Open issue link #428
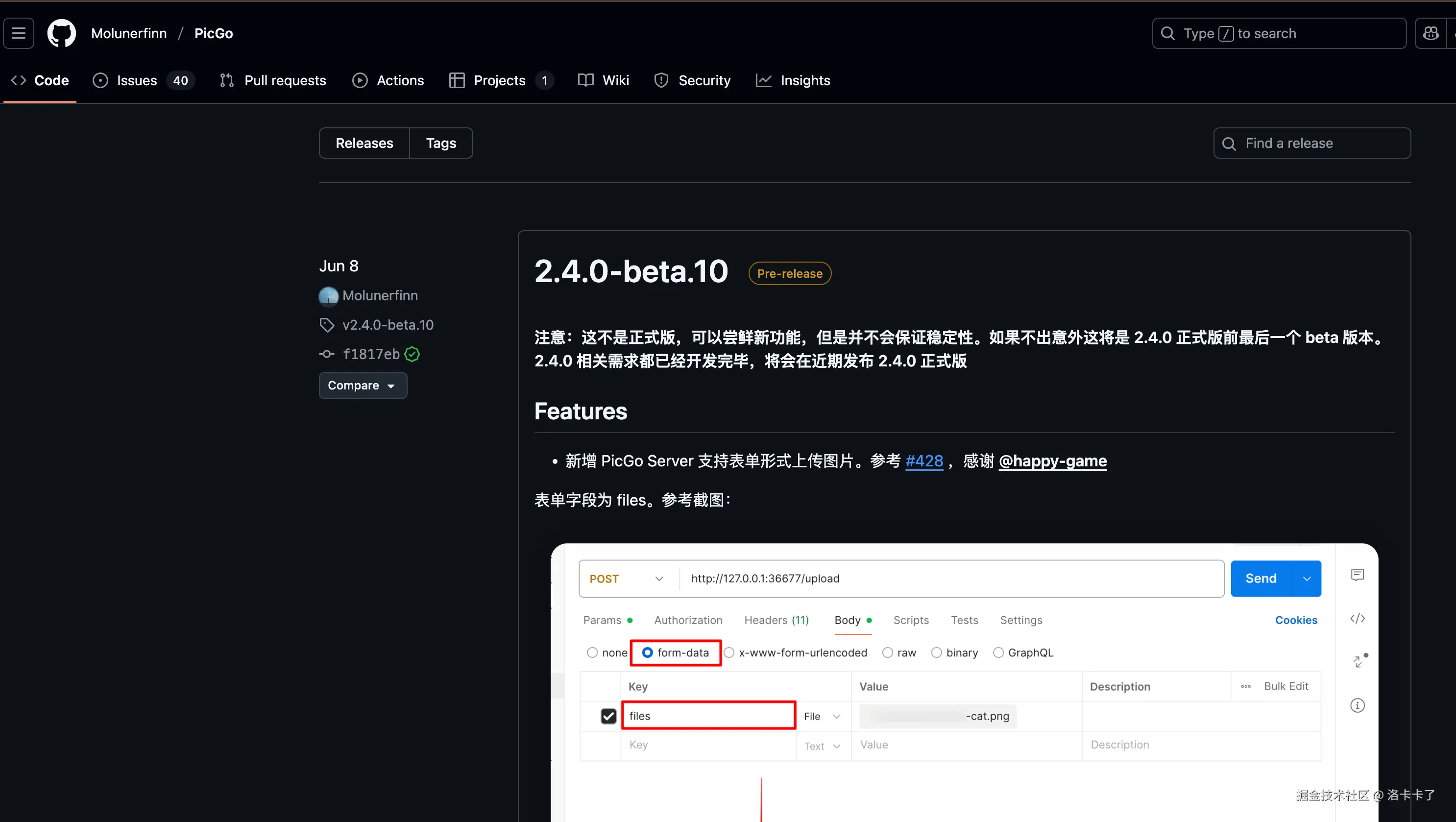This screenshot has height=822, width=1456. (x=923, y=461)
